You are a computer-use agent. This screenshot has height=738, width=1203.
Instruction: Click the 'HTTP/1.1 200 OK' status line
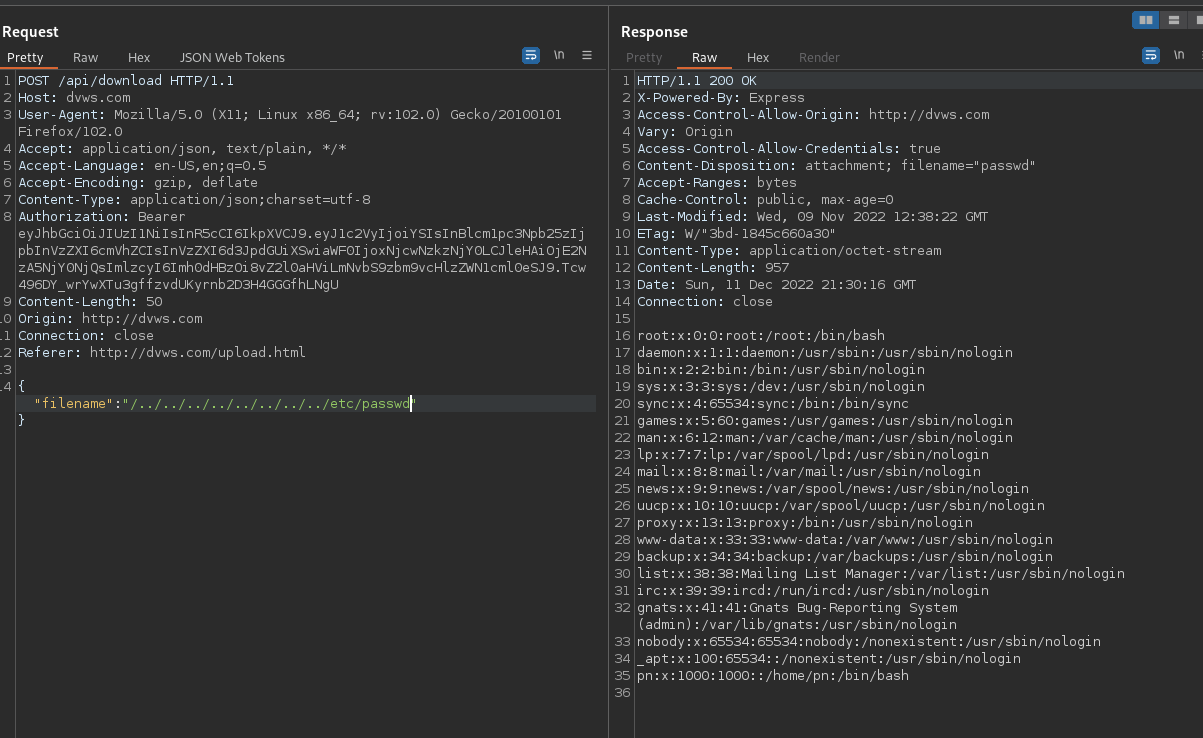[697, 81]
